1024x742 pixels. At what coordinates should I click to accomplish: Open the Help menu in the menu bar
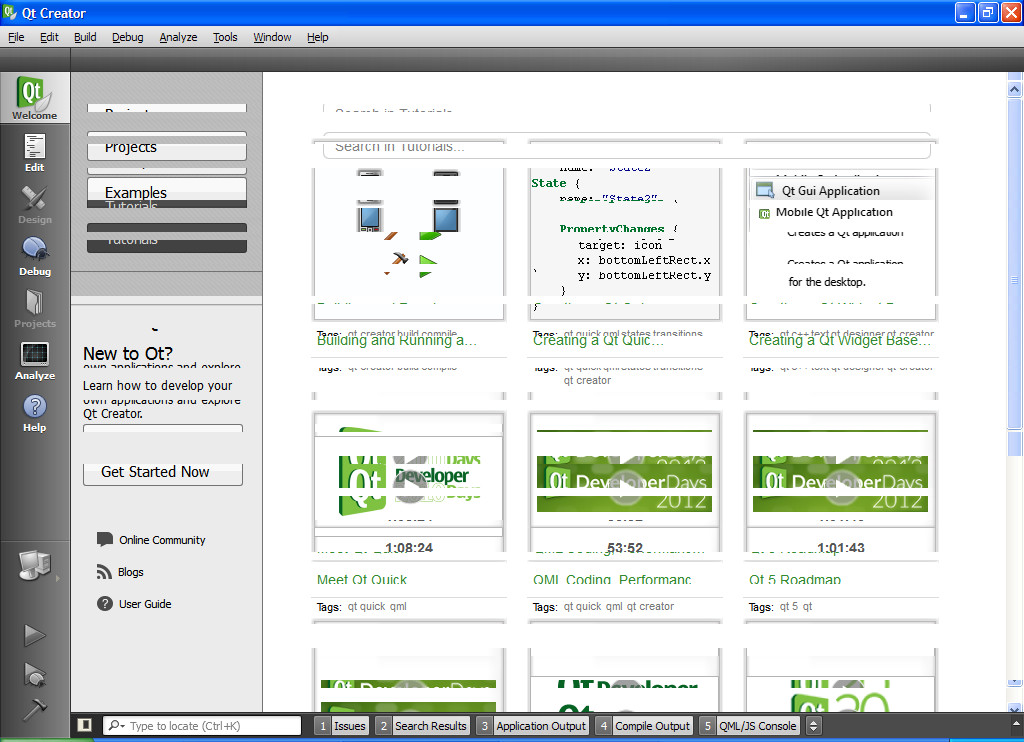click(317, 37)
